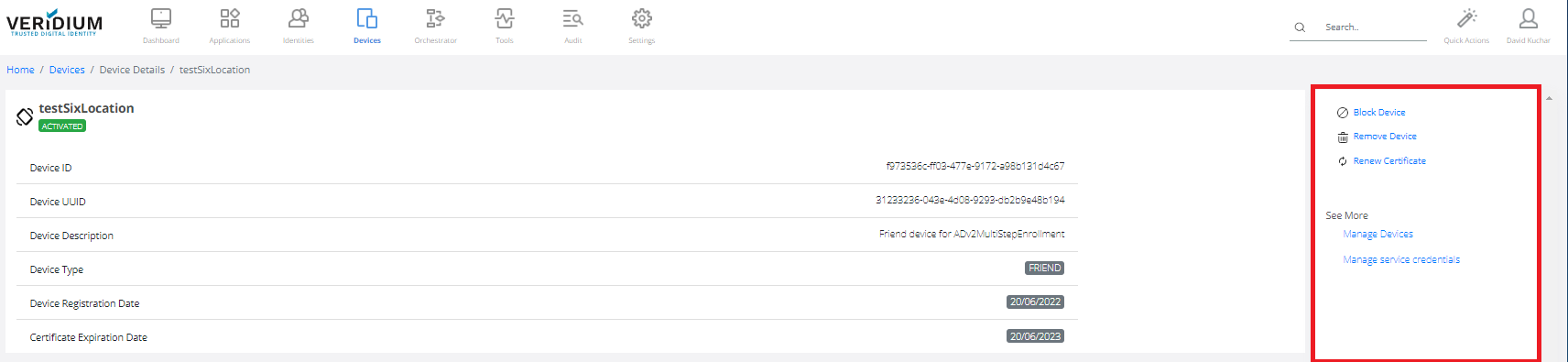Follow the Devices breadcrumb link
The height and width of the screenshot is (362, 1568).
[67, 70]
